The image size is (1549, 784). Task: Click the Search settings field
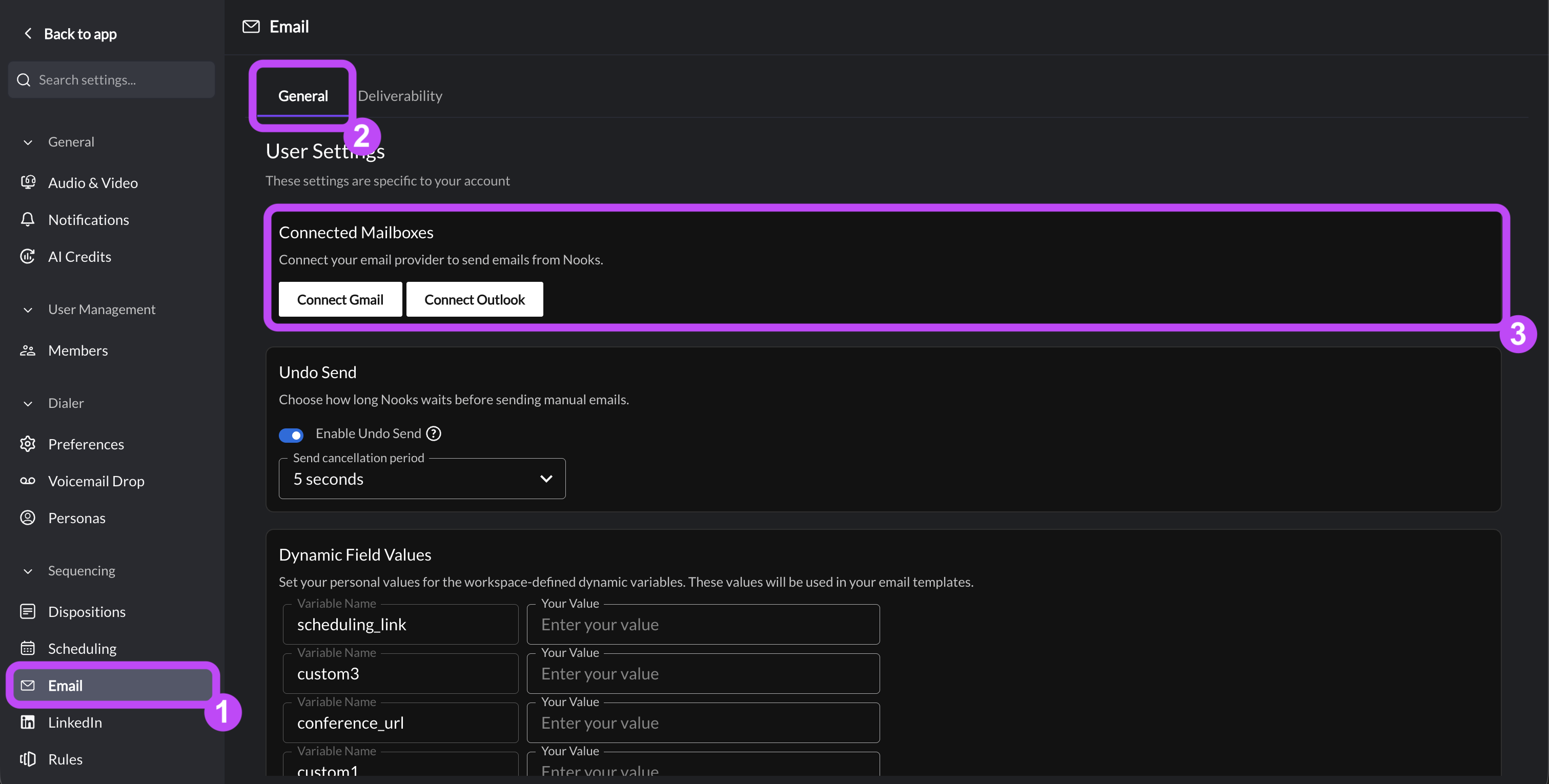click(111, 79)
